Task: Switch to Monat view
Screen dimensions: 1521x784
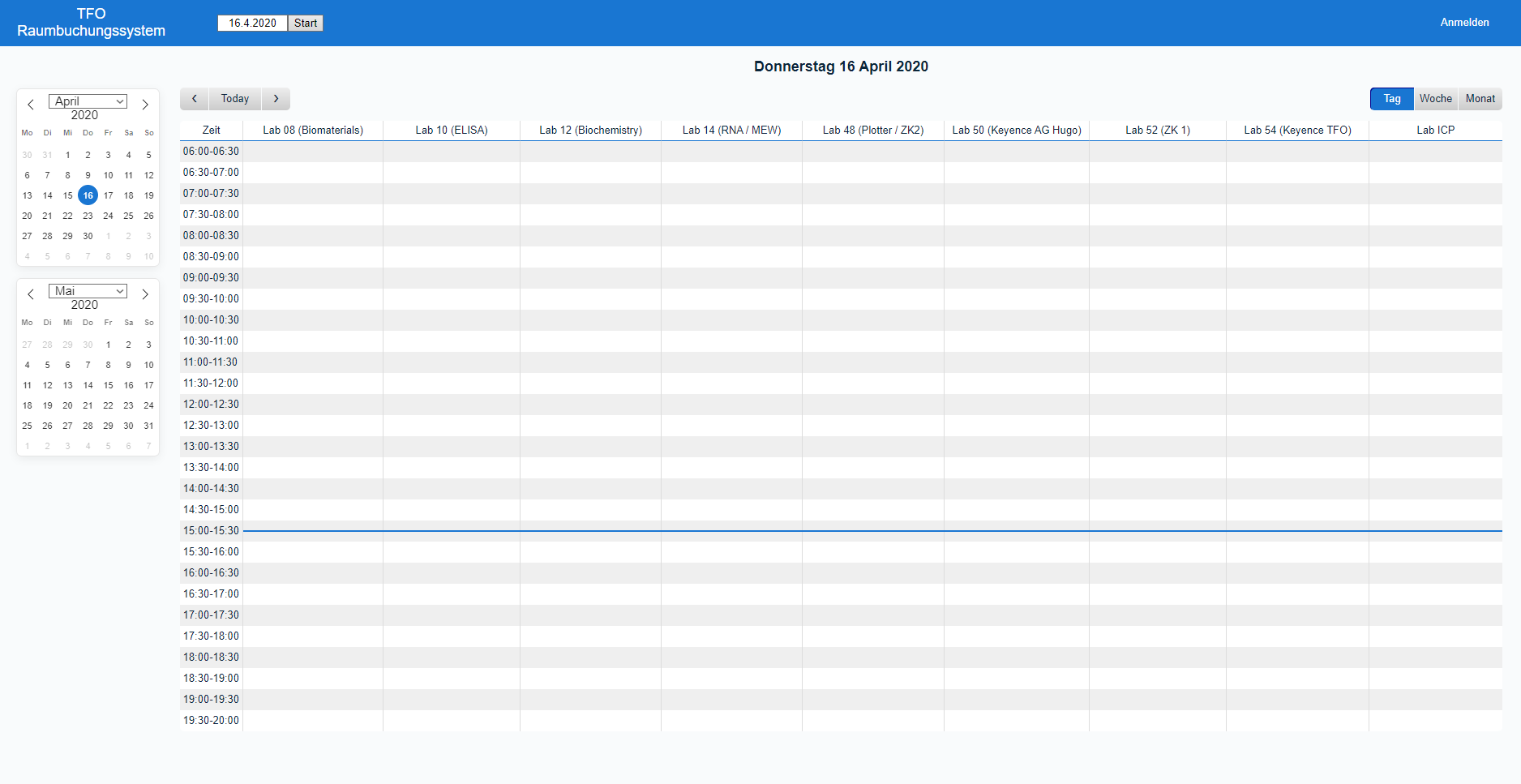Action: tap(1480, 99)
